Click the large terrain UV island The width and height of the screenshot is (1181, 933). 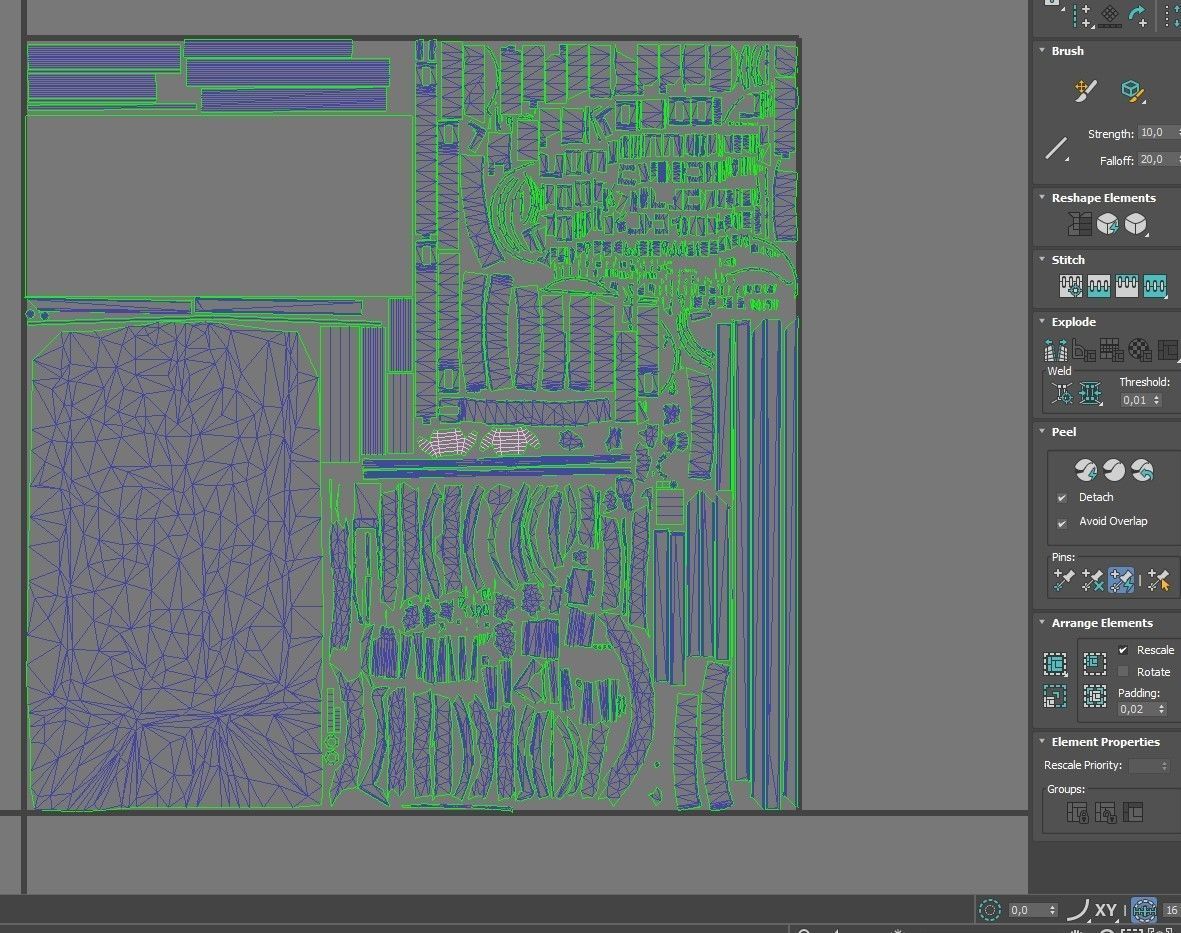[175, 566]
